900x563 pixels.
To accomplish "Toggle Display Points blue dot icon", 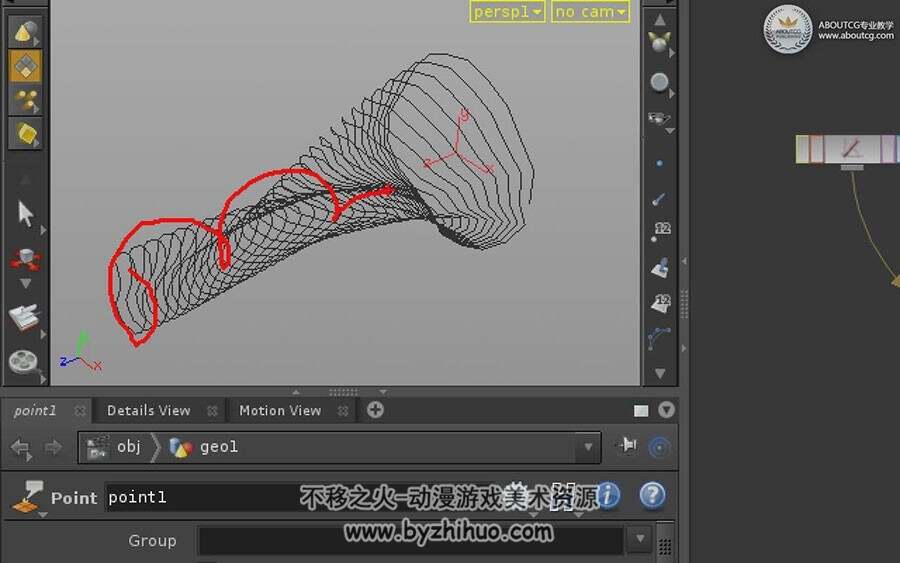I will click(x=659, y=164).
